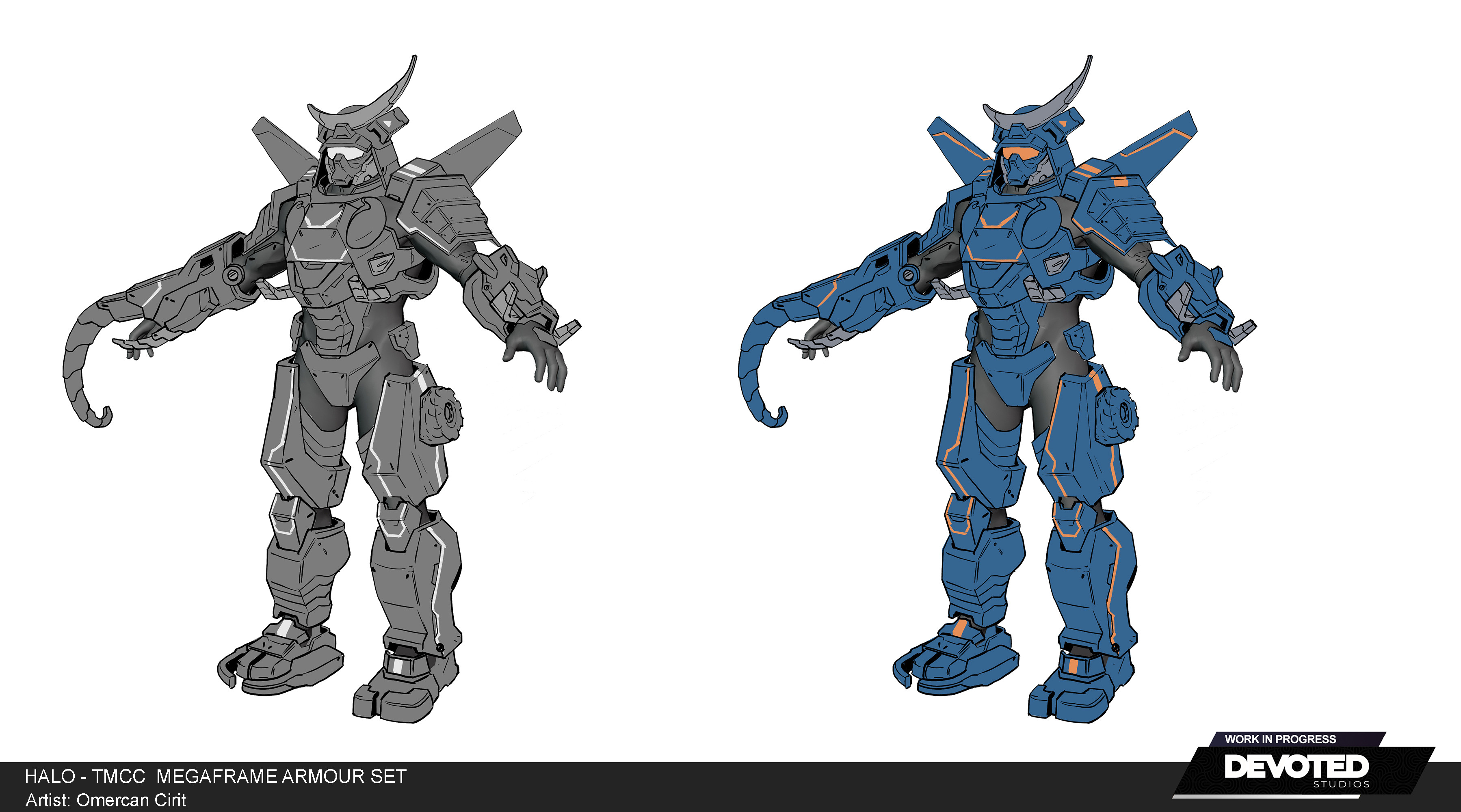The height and width of the screenshot is (812, 1461).
Task: Click the Halo TMCC Megaframe title text
Action: click(x=216, y=776)
